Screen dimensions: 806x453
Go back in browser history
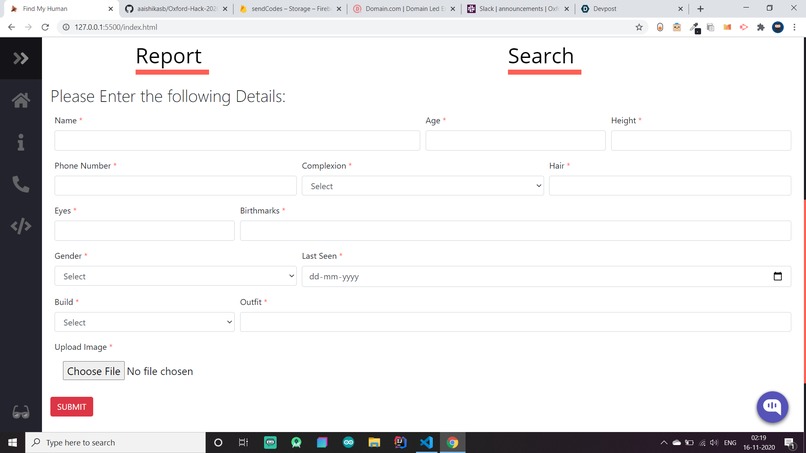pyautogui.click(x=11, y=27)
